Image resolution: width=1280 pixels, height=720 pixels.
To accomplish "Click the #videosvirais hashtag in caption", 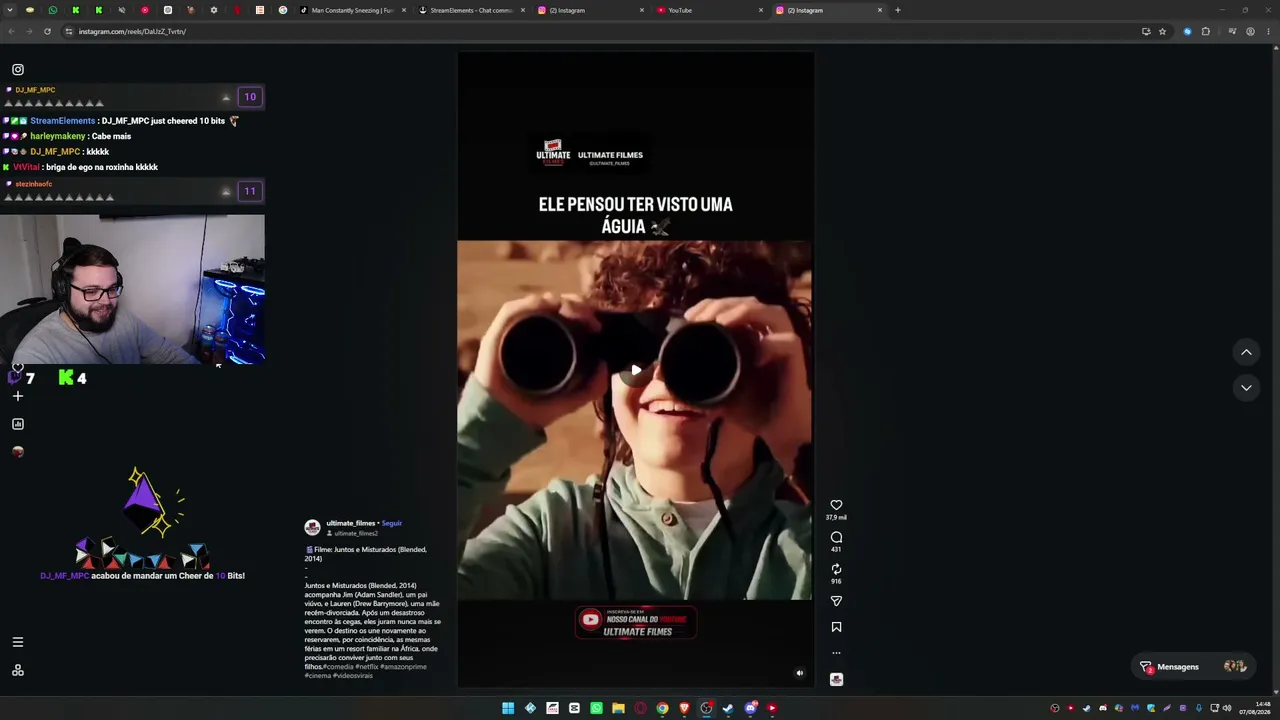I will pos(353,676).
